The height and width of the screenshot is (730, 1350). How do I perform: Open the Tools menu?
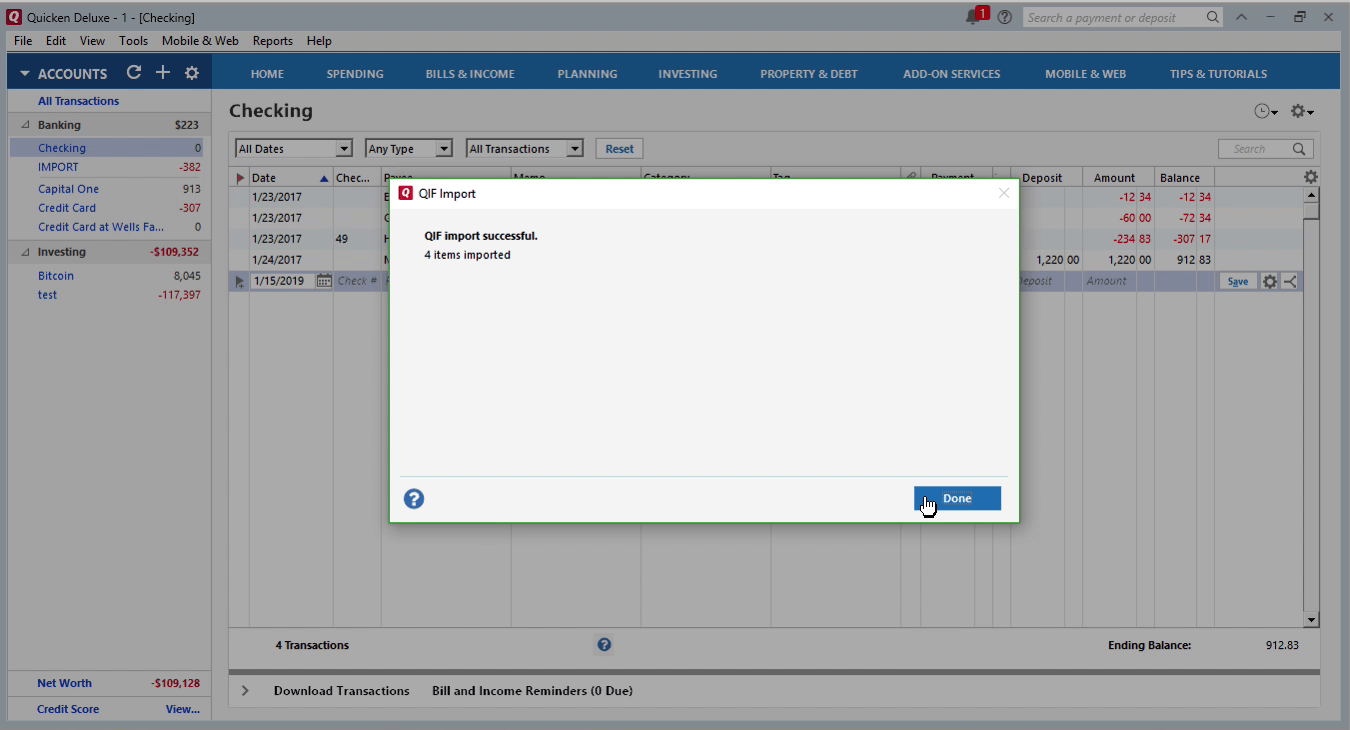(x=133, y=41)
